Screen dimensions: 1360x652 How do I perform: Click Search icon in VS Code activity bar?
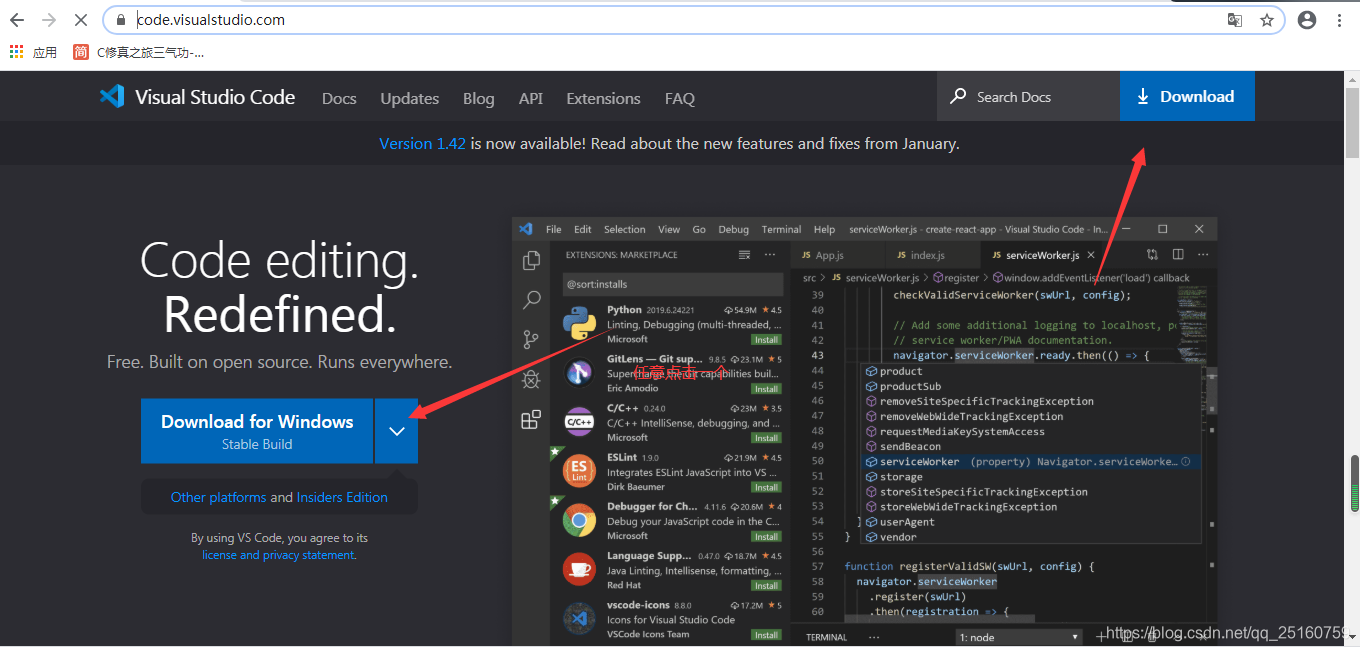click(x=531, y=300)
